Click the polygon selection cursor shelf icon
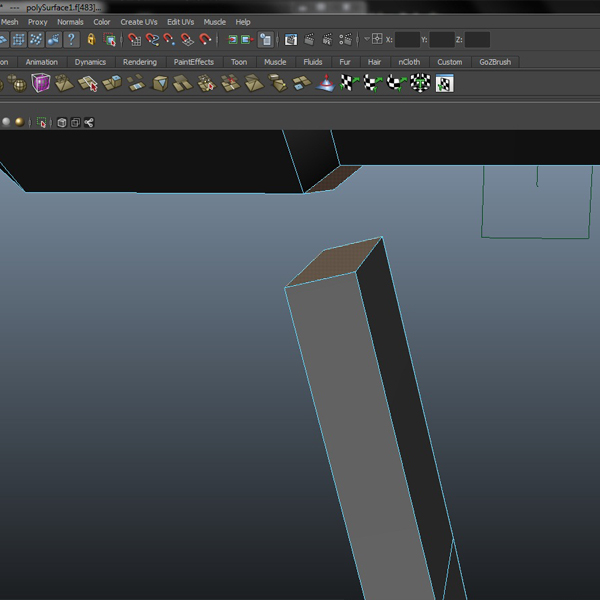The width and height of the screenshot is (600, 600). pos(88,83)
